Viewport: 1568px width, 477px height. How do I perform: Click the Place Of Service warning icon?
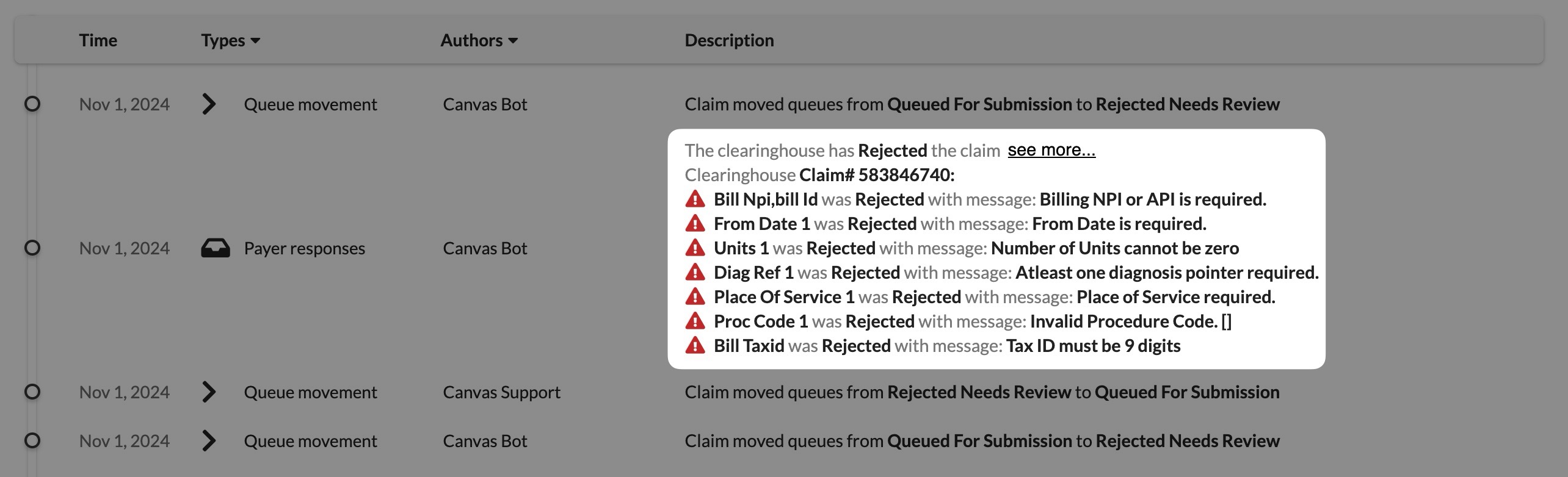coord(695,297)
